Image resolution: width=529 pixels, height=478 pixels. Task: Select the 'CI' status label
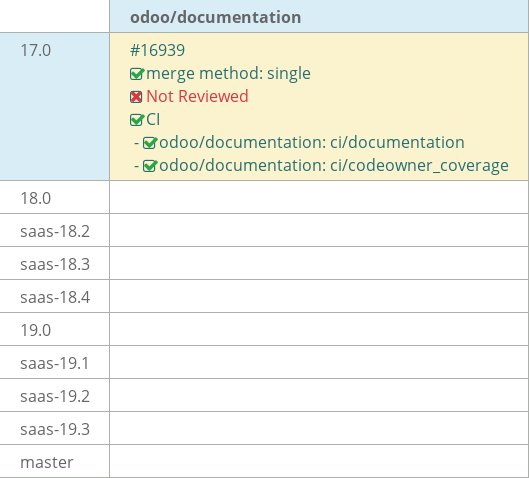pyautogui.click(x=153, y=119)
